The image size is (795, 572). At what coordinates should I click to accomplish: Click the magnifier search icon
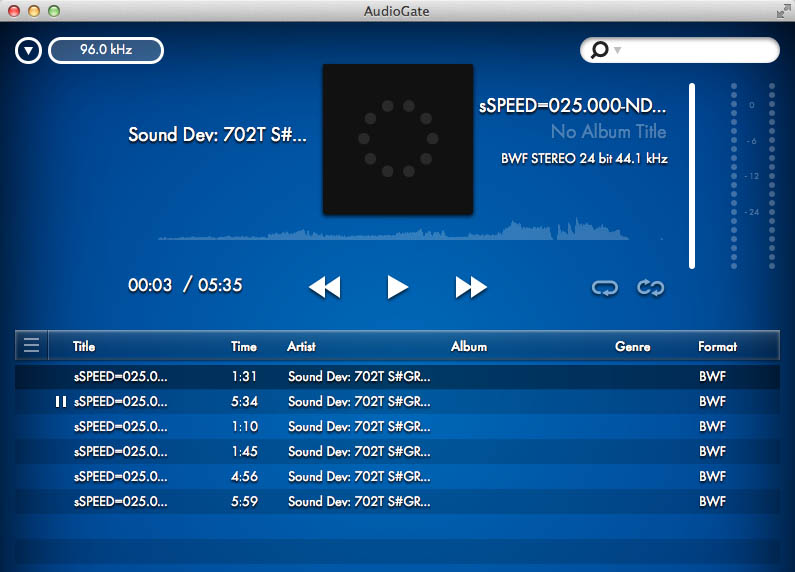(600, 50)
